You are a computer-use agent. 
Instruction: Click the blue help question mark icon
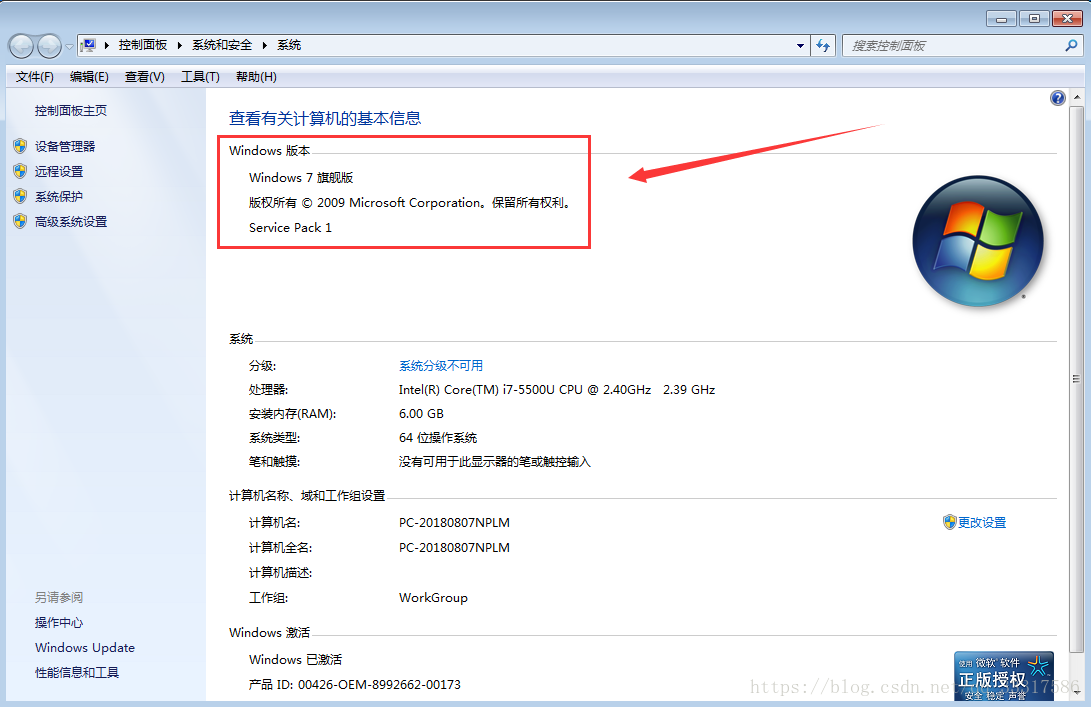pyautogui.click(x=1058, y=98)
